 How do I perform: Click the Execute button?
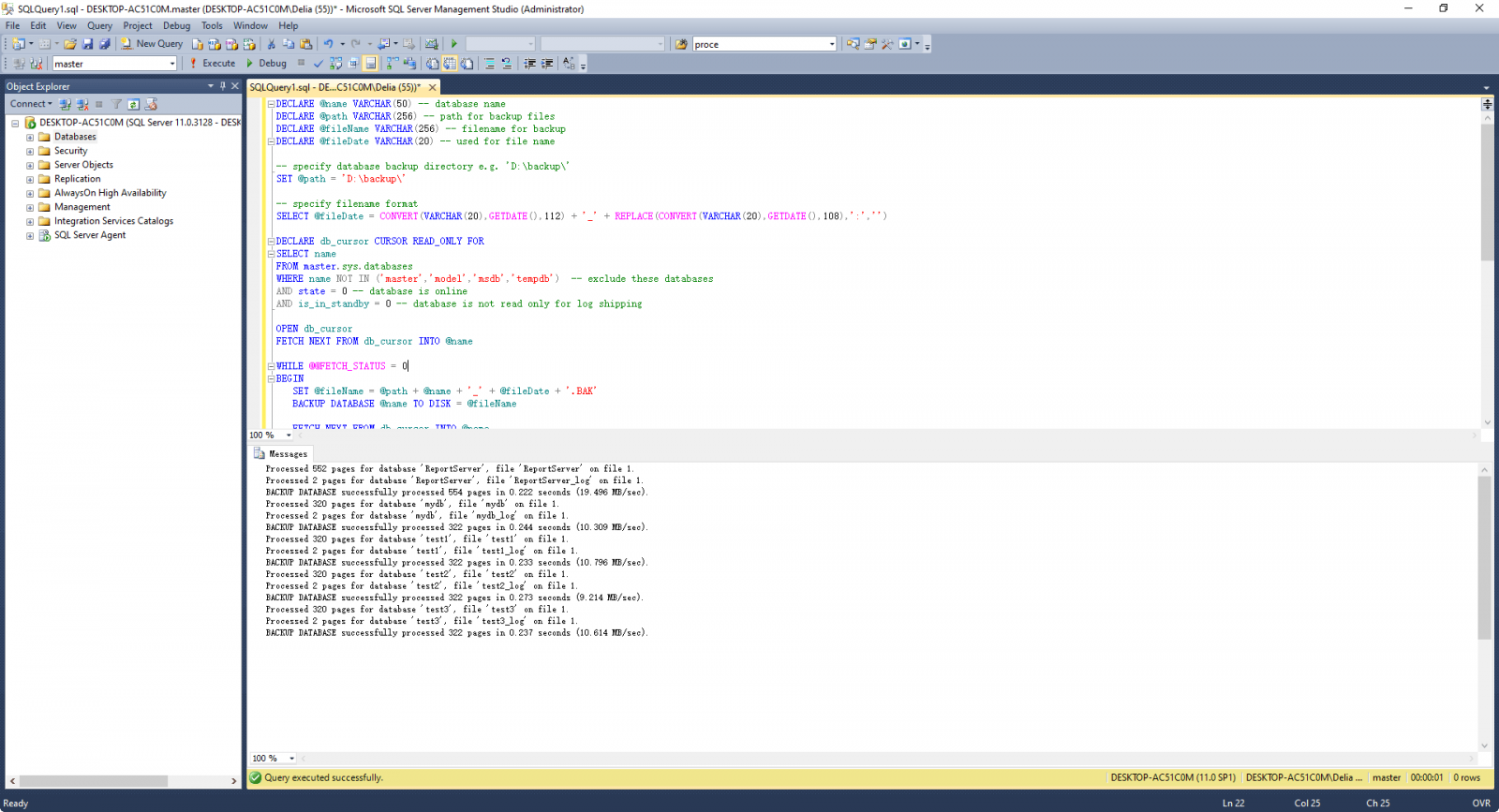coord(213,64)
